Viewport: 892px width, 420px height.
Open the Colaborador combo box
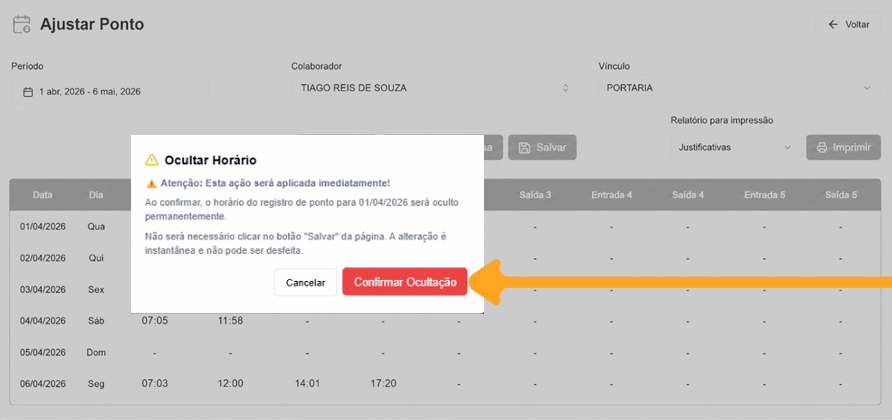(436, 88)
